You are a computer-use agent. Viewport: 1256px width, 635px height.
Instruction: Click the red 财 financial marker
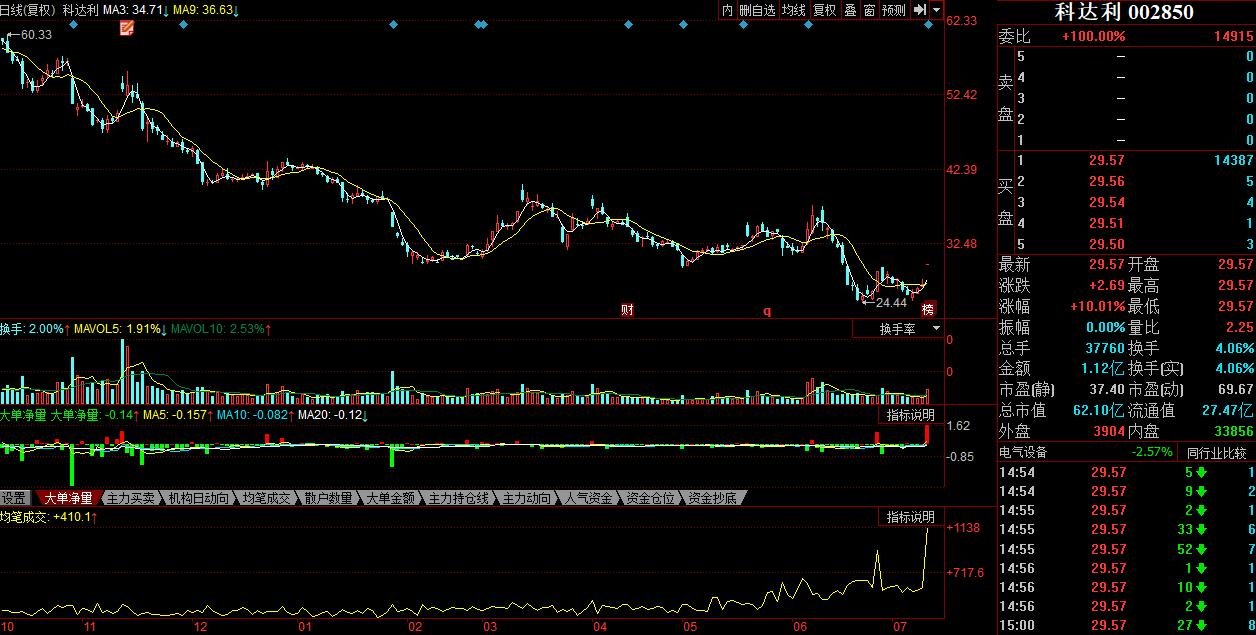point(627,310)
